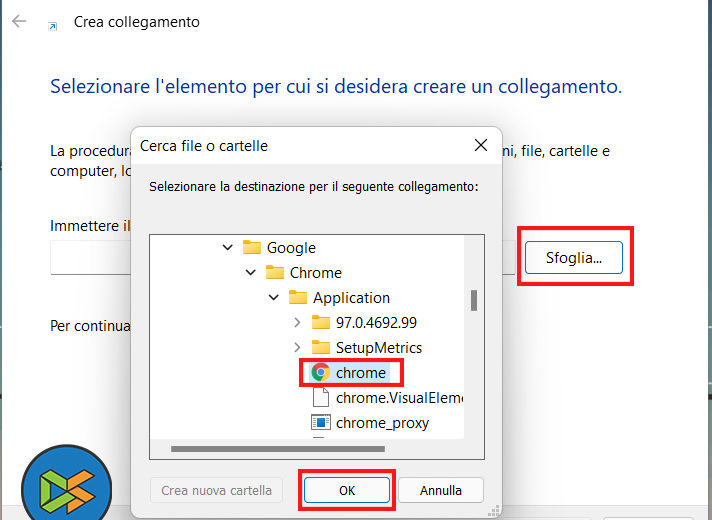Click the Google folder icon
Viewport: 712px width, 520px height.
click(251, 248)
